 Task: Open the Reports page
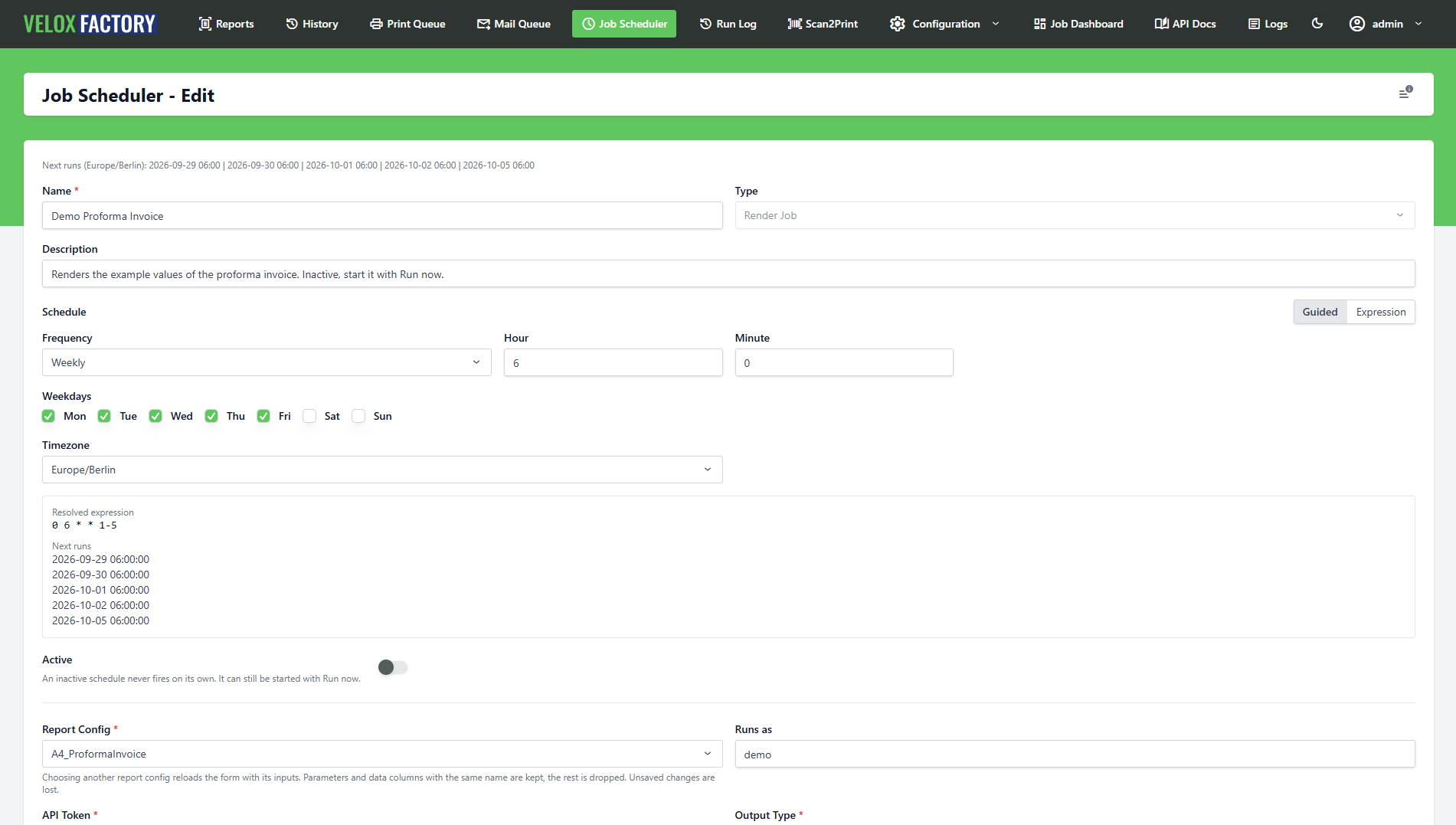226,24
